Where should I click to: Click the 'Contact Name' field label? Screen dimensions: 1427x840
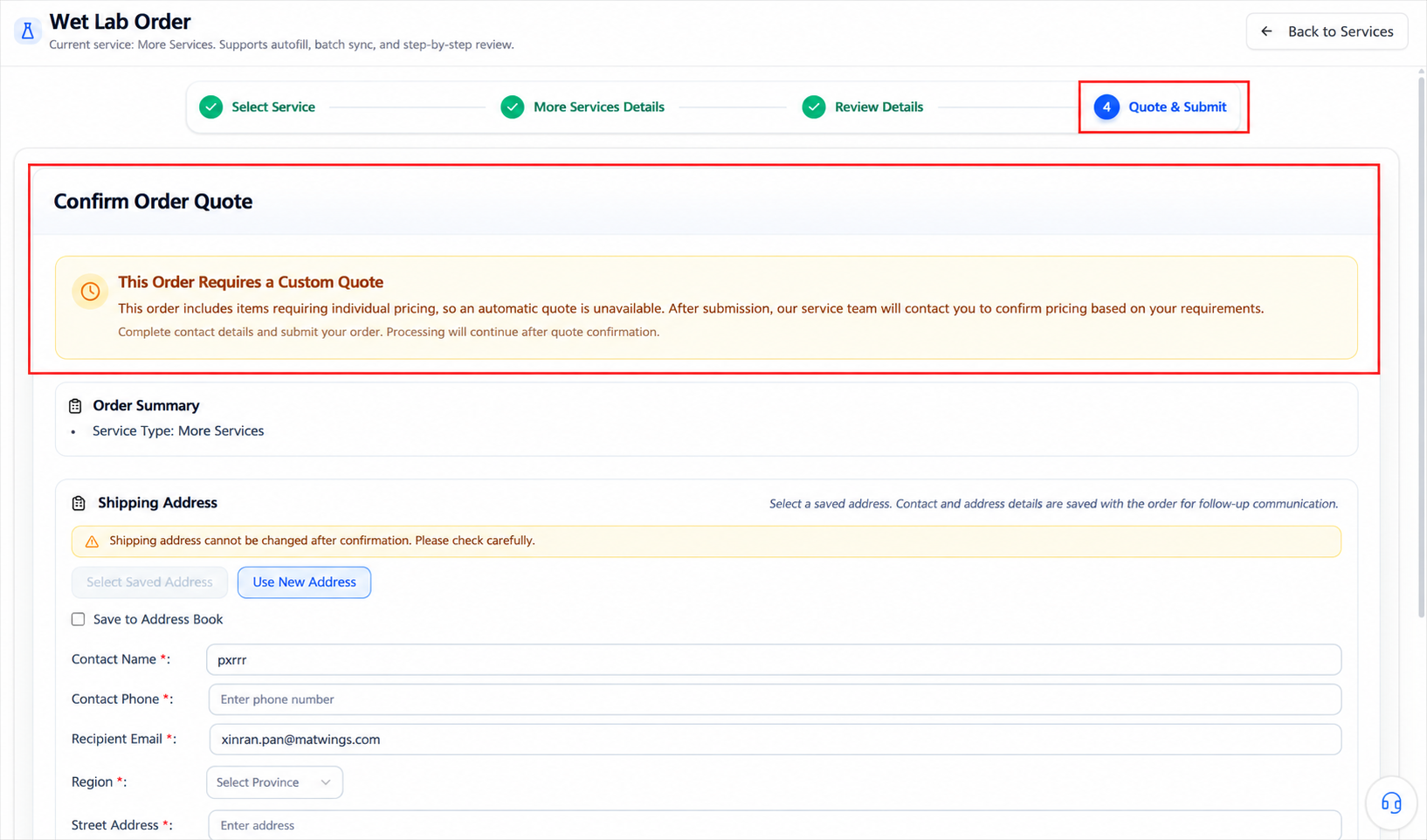[x=121, y=659]
